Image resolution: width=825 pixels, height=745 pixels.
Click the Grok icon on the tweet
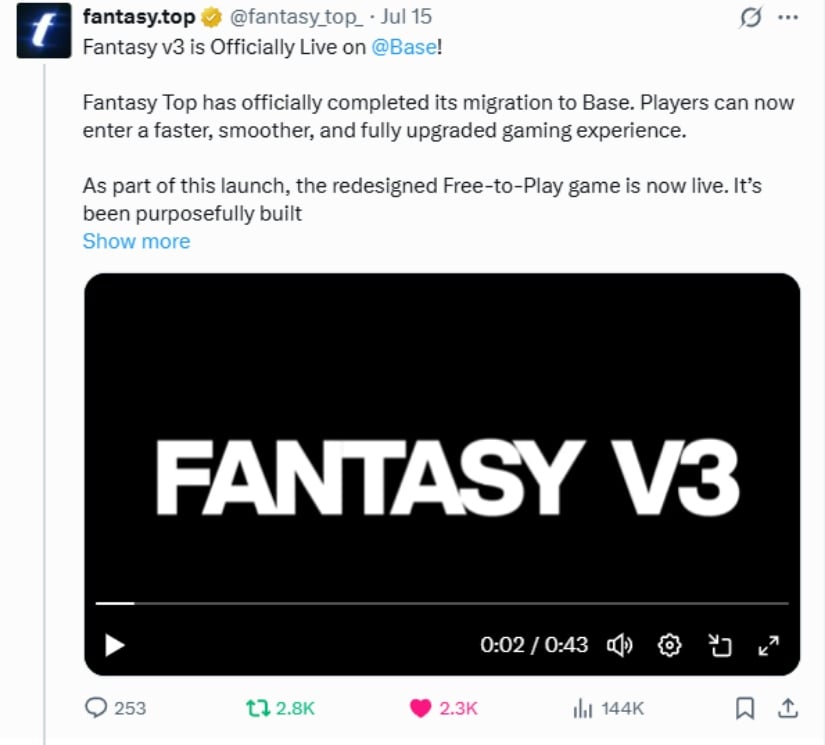[750, 17]
